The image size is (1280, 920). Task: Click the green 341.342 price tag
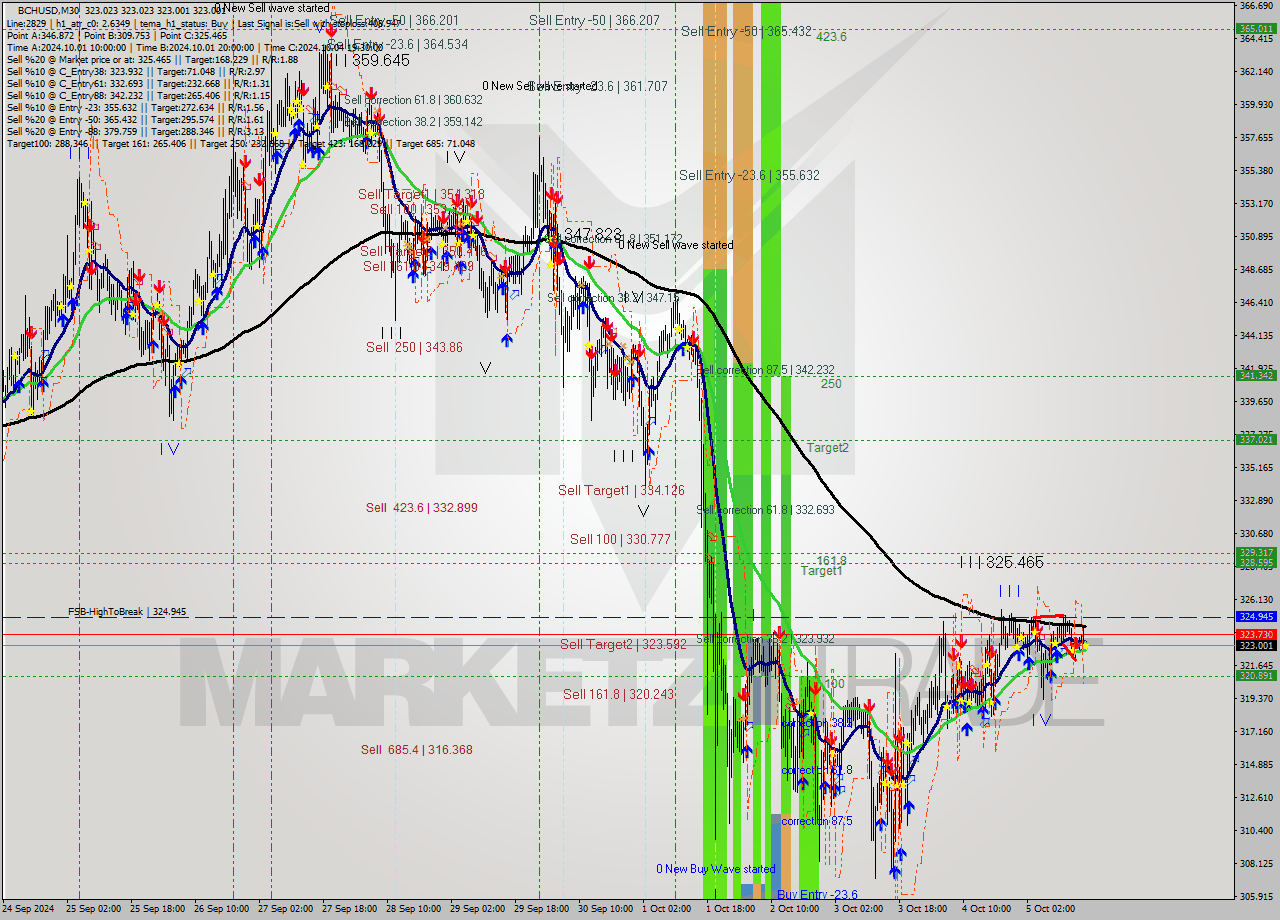(1256, 376)
